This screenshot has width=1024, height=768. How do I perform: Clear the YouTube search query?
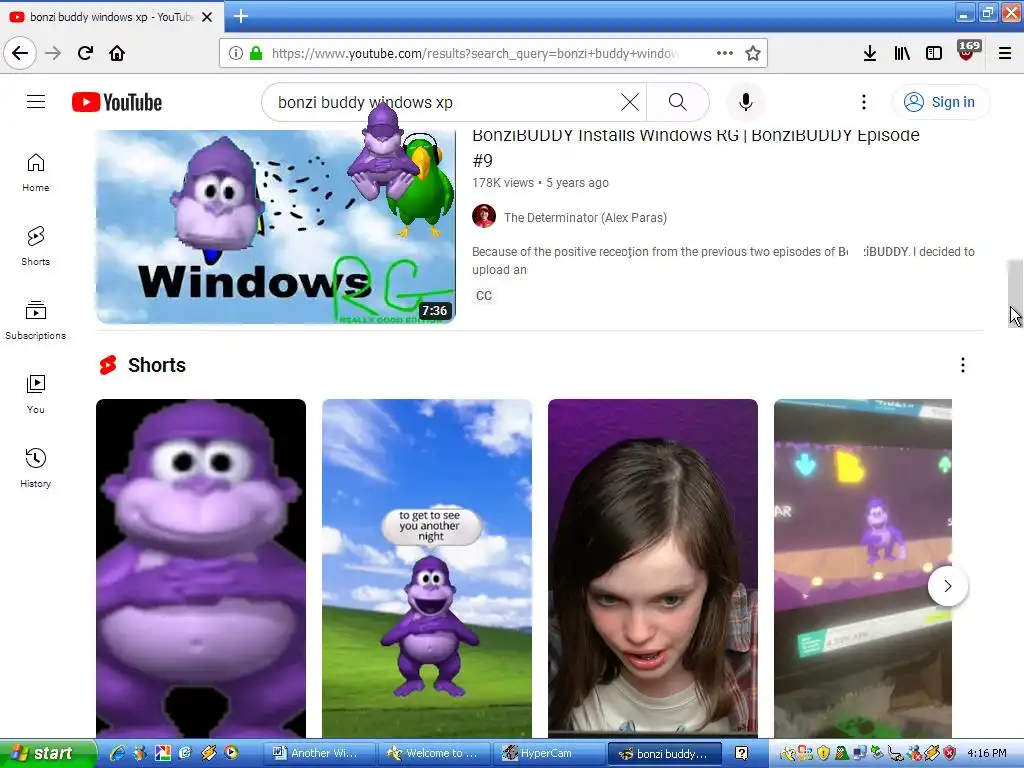click(x=630, y=102)
